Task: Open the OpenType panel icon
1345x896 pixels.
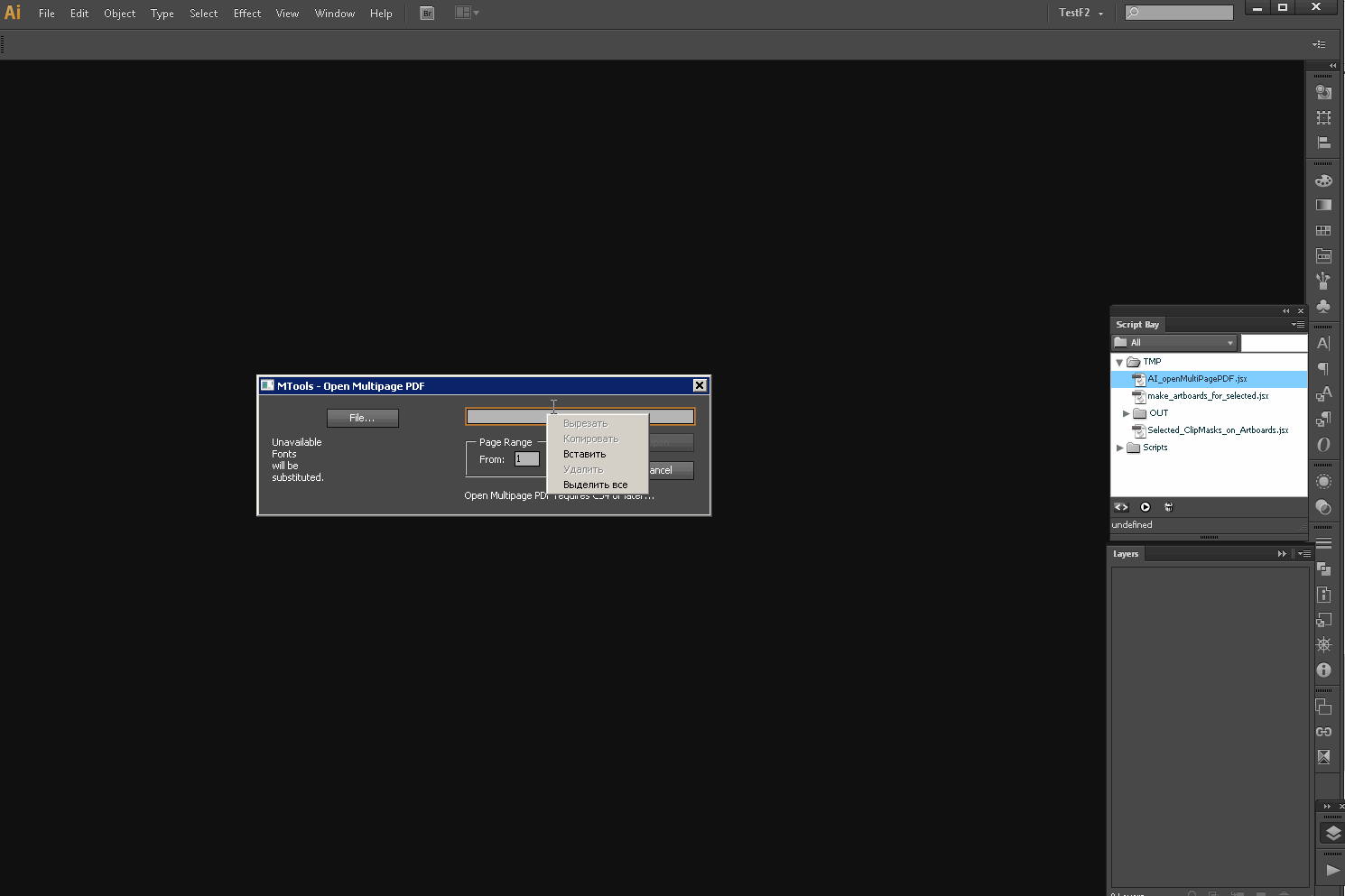Action: pos(1323,444)
